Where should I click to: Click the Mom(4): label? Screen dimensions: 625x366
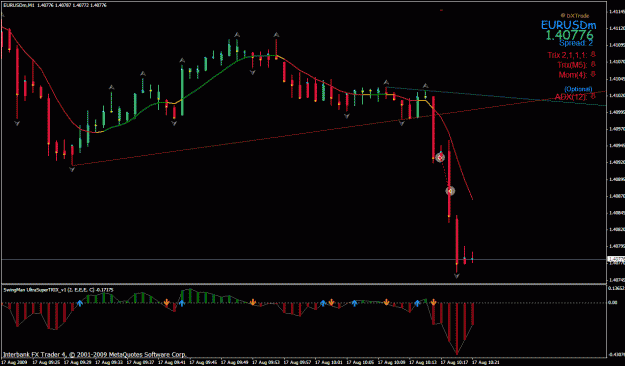coord(573,75)
